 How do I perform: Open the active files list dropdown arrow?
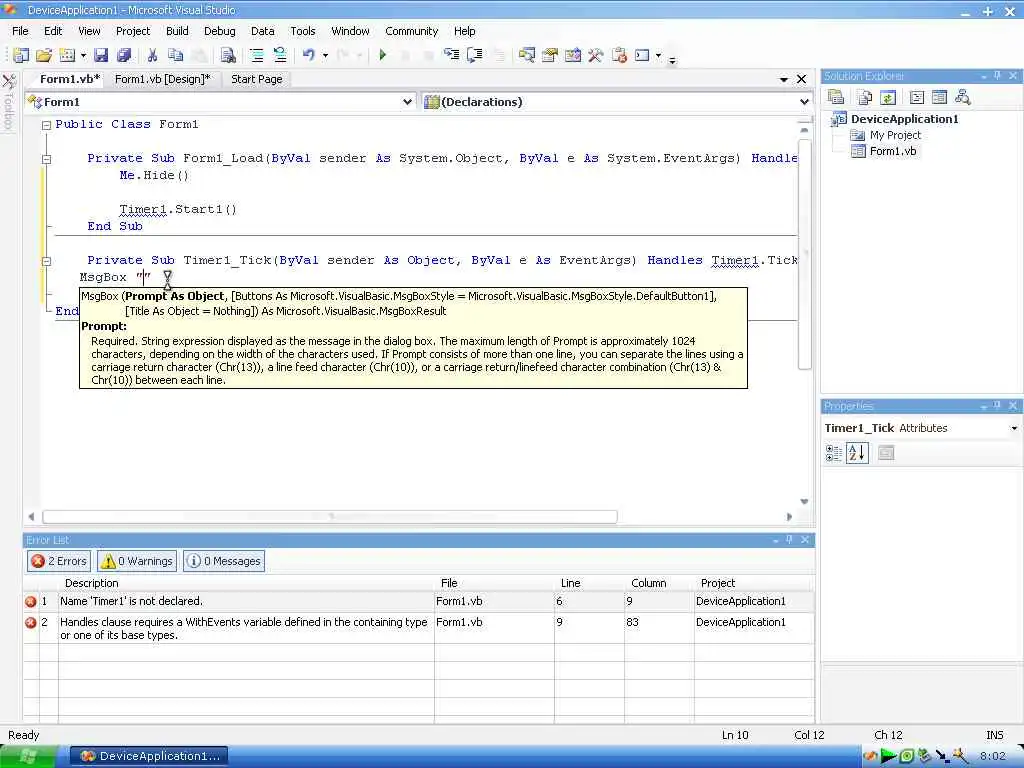tap(784, 80)
